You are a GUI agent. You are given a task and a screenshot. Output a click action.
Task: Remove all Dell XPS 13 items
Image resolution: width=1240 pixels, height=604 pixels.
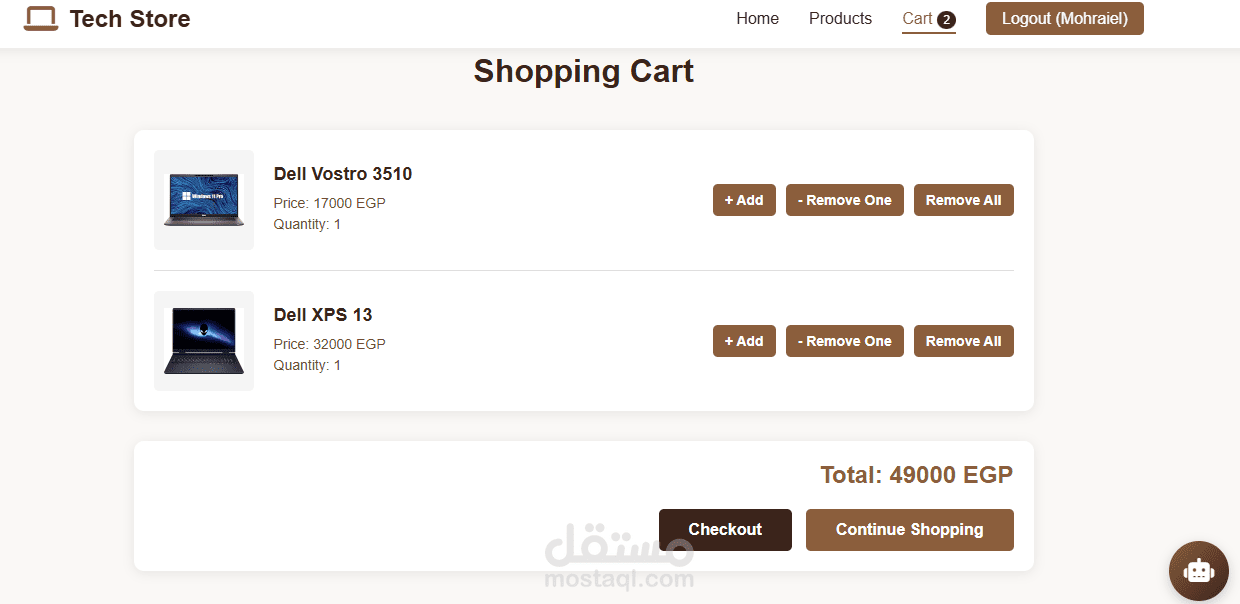(963, 341)
